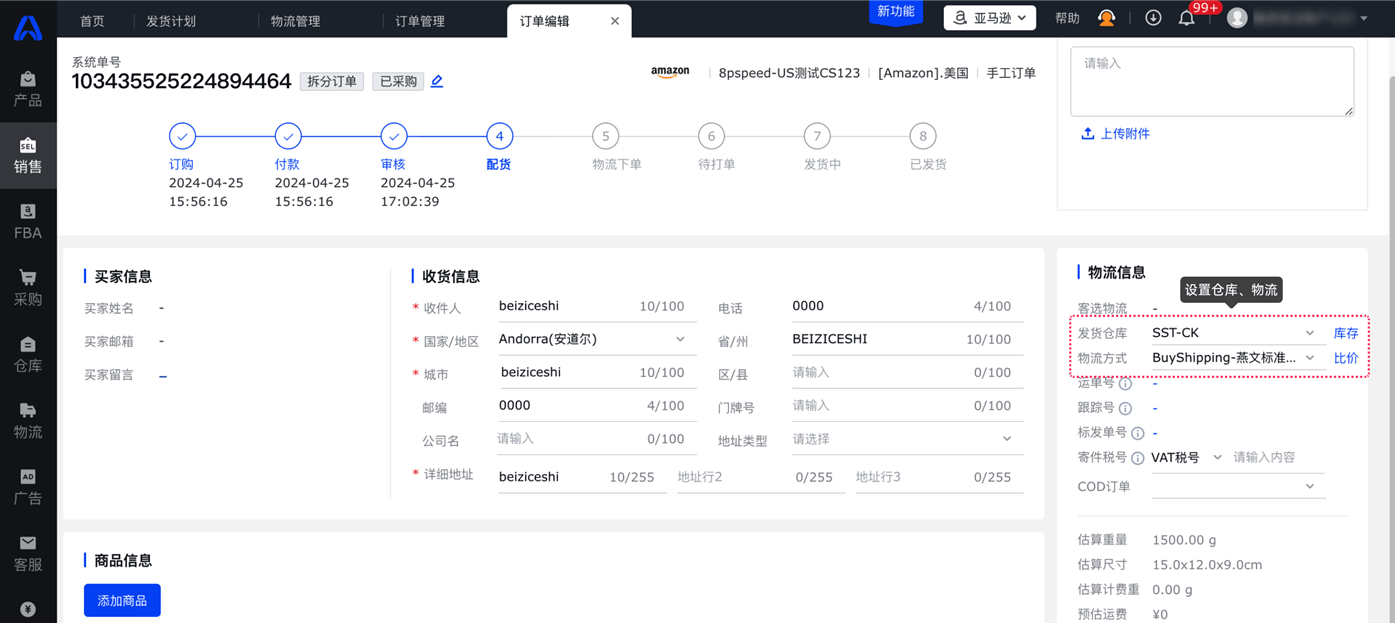
Task: Click the info icon next to 运单号
Action: [x=1125, y=384]
